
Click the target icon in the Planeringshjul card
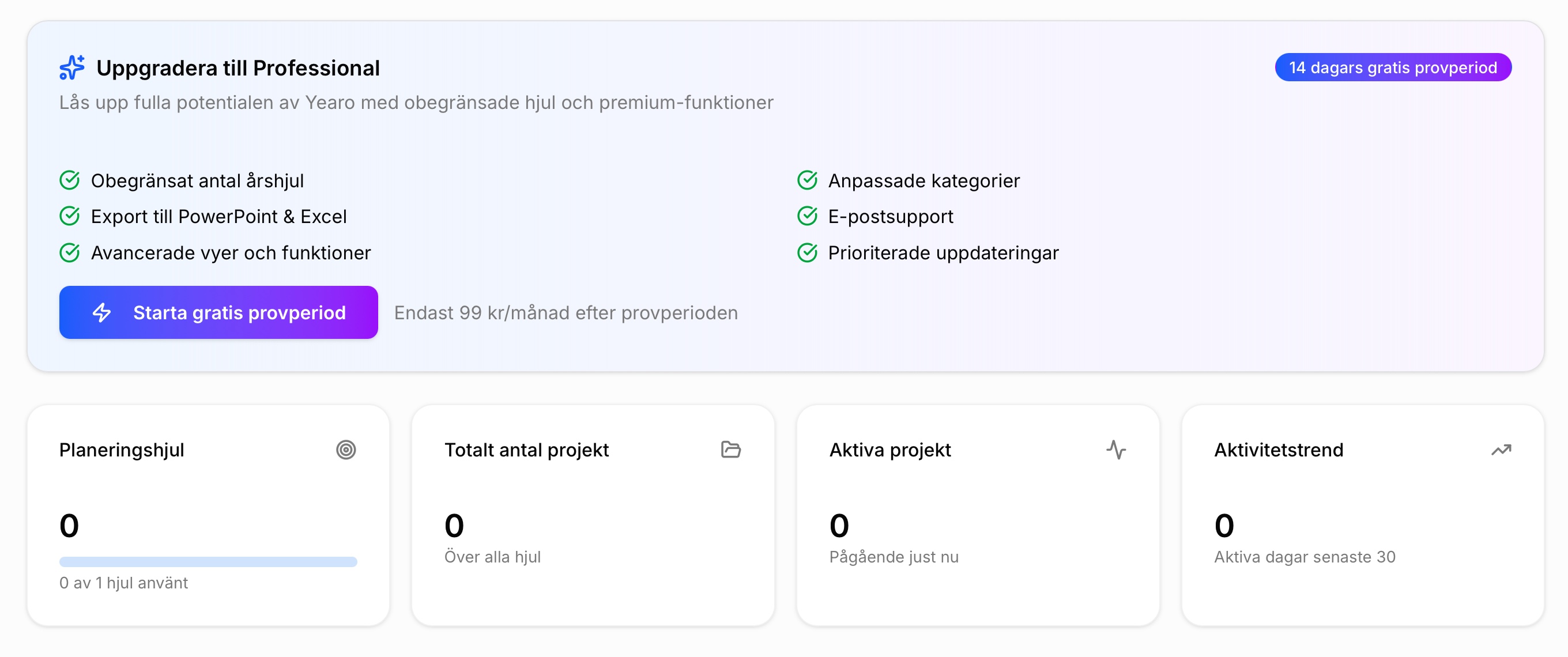pyautogui.click(x=346, y=450)
